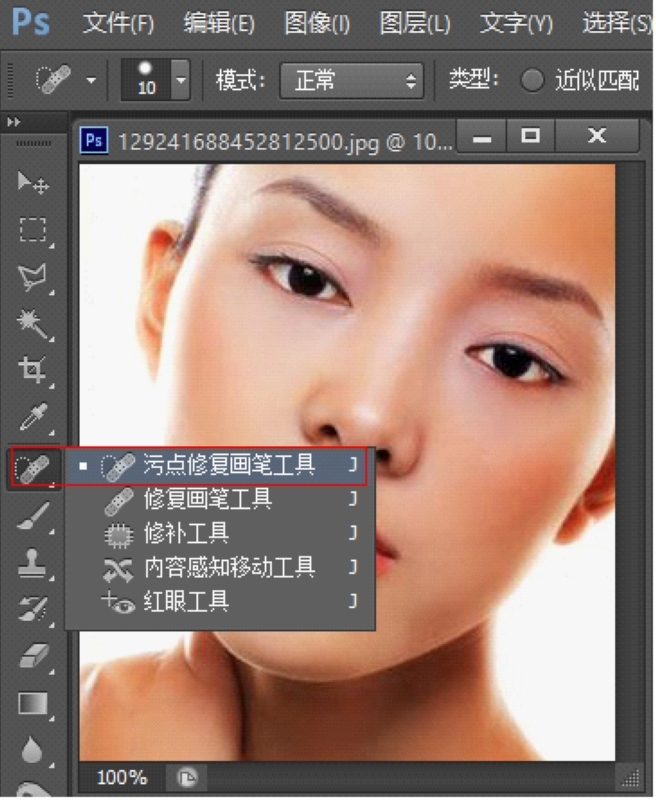Select the Eraser tool
Screen dimensions: 656x800
tap(33, 656)
